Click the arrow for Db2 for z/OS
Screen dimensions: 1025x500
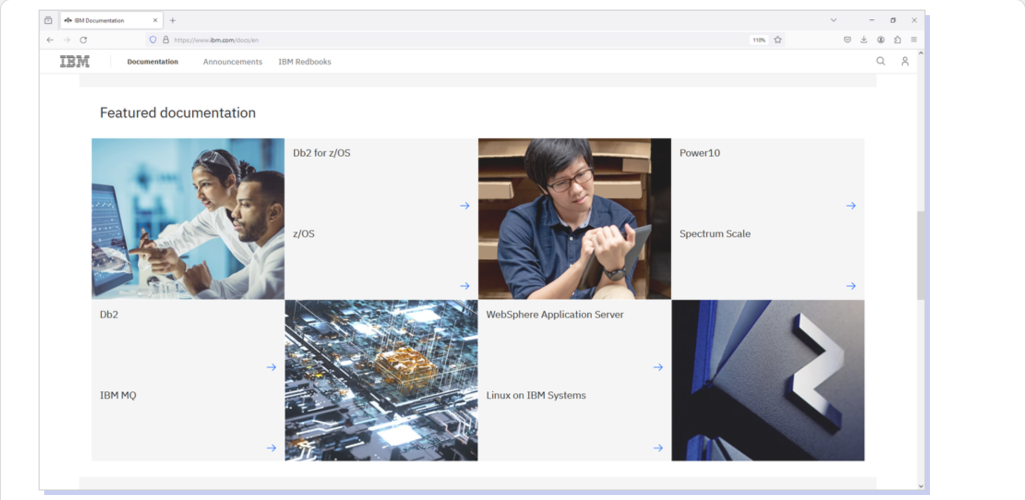click(465, 205)
